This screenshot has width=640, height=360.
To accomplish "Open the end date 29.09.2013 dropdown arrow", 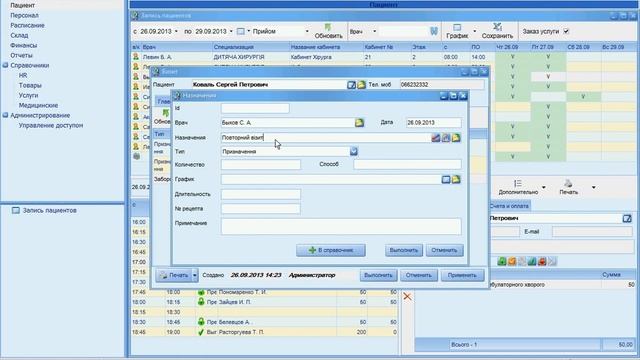I will coord(231,31).
